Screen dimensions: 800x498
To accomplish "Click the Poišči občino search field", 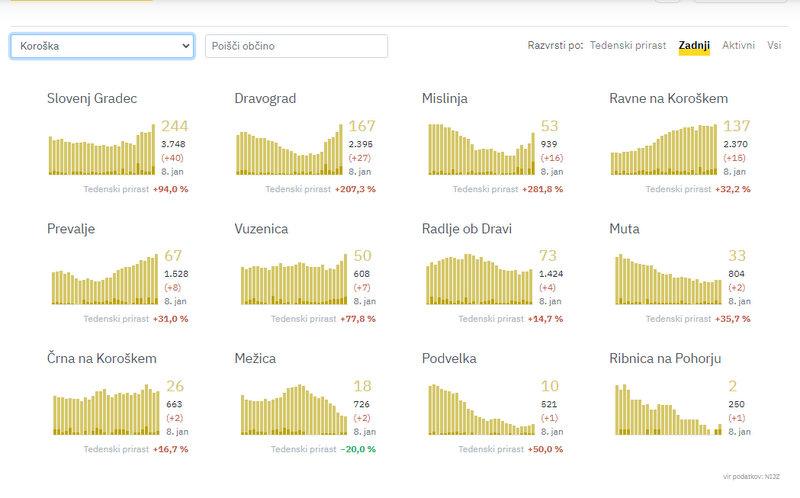I will [x=296, y=46].
